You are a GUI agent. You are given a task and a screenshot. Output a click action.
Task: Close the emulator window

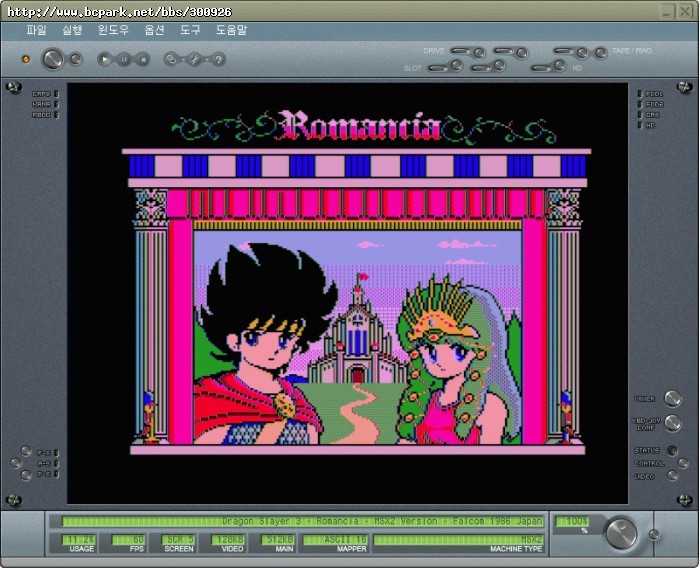[685, 11]
